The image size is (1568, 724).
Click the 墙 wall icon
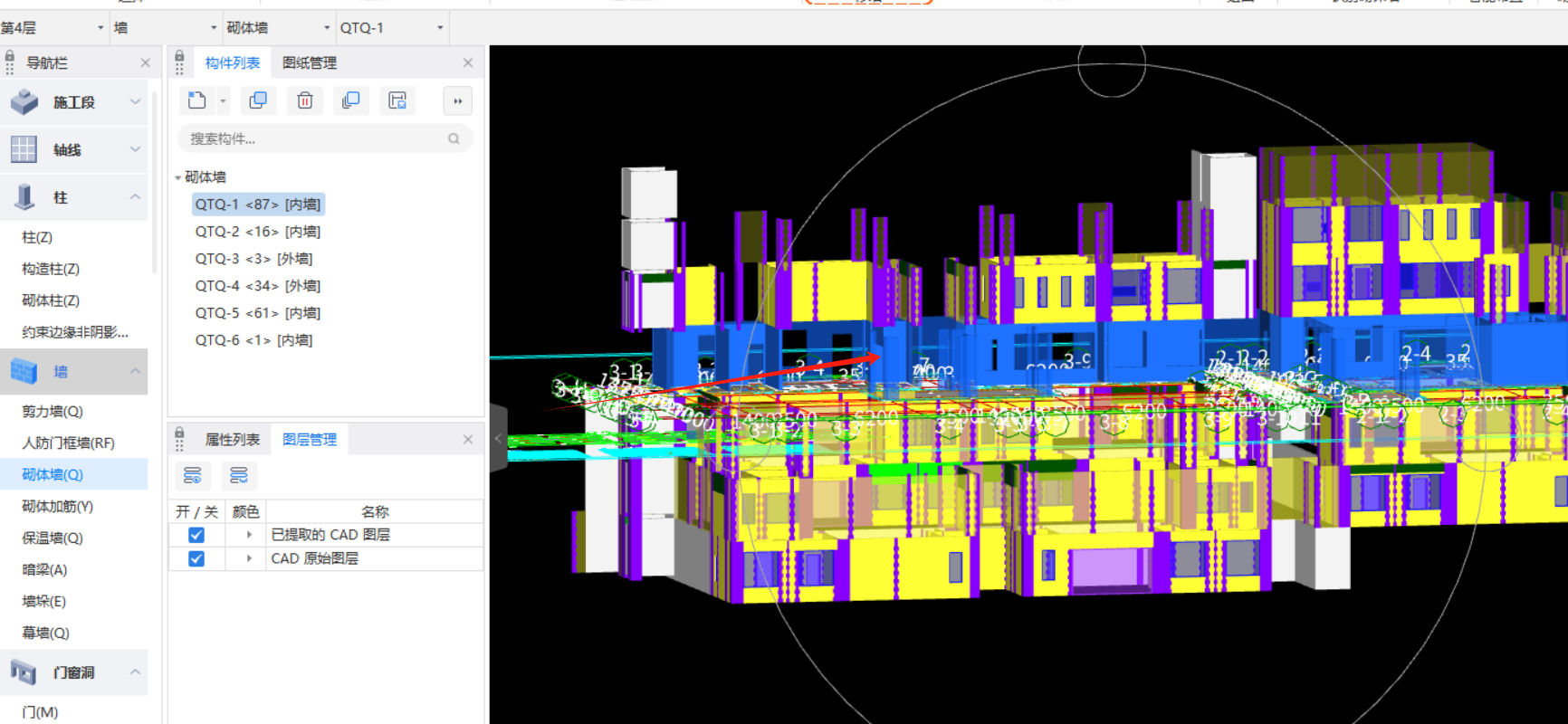(x=24, y=371)
